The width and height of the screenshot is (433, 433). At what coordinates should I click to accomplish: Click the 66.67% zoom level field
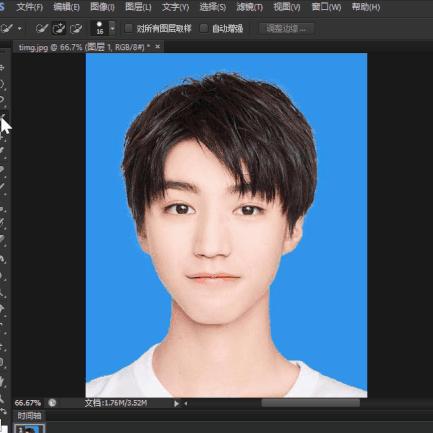tap(27, 403)
